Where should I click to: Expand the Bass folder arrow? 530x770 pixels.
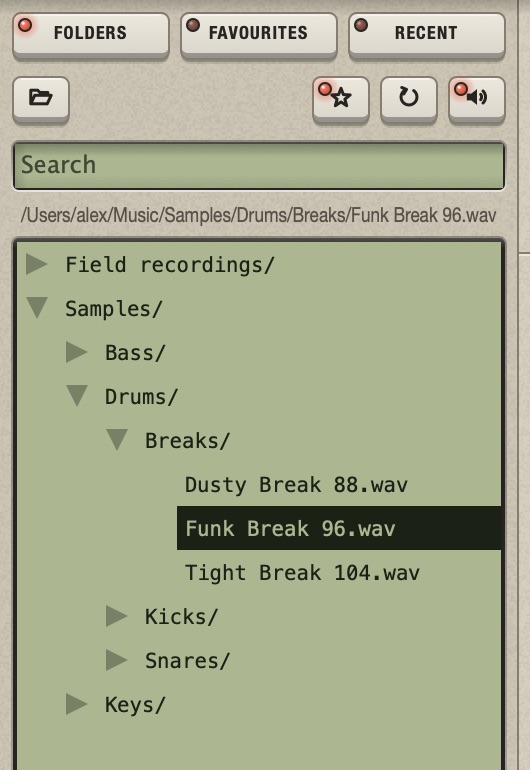pyautogui.click(x=77, y=352)
